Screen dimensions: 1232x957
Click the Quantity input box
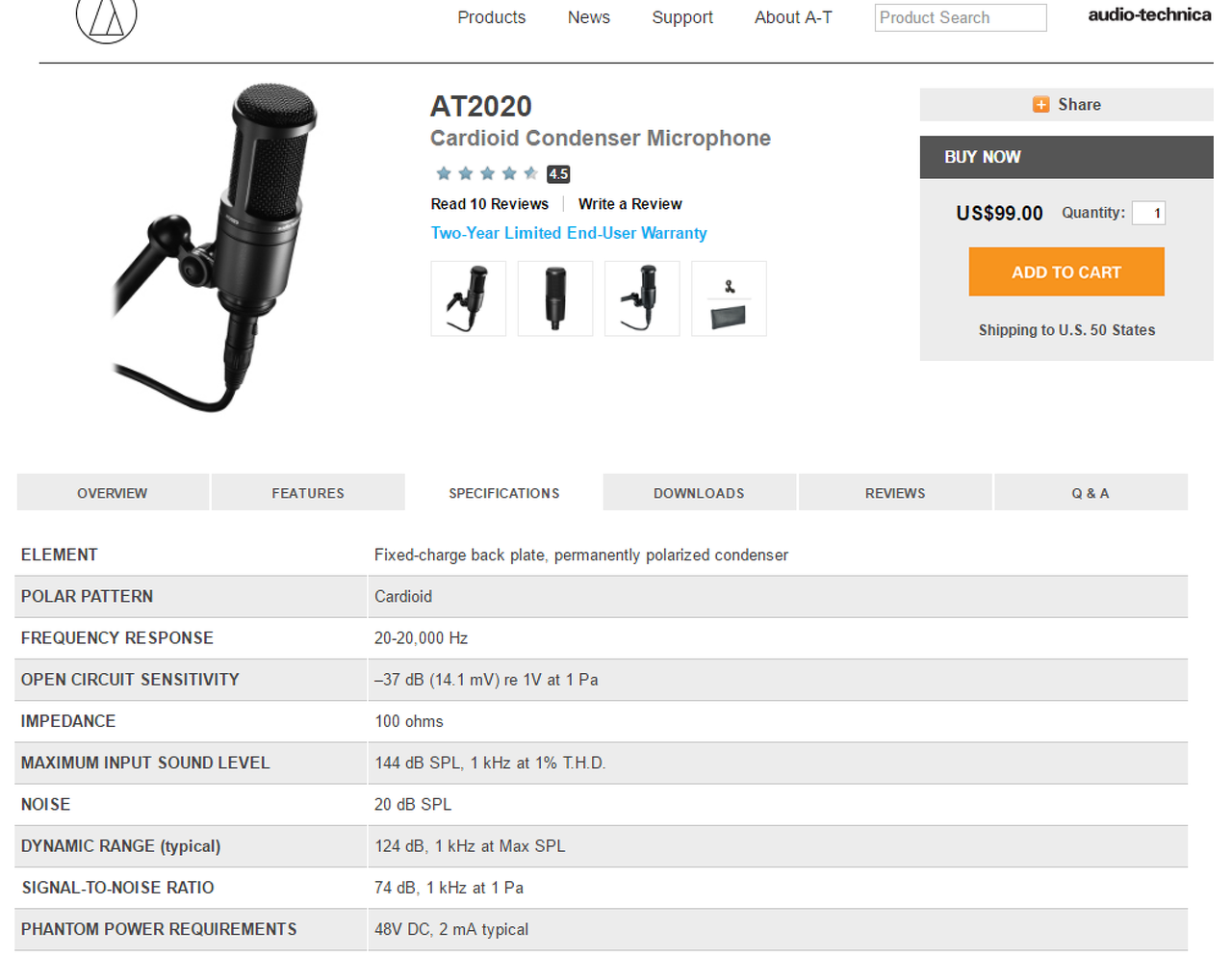coord(1148,213)
